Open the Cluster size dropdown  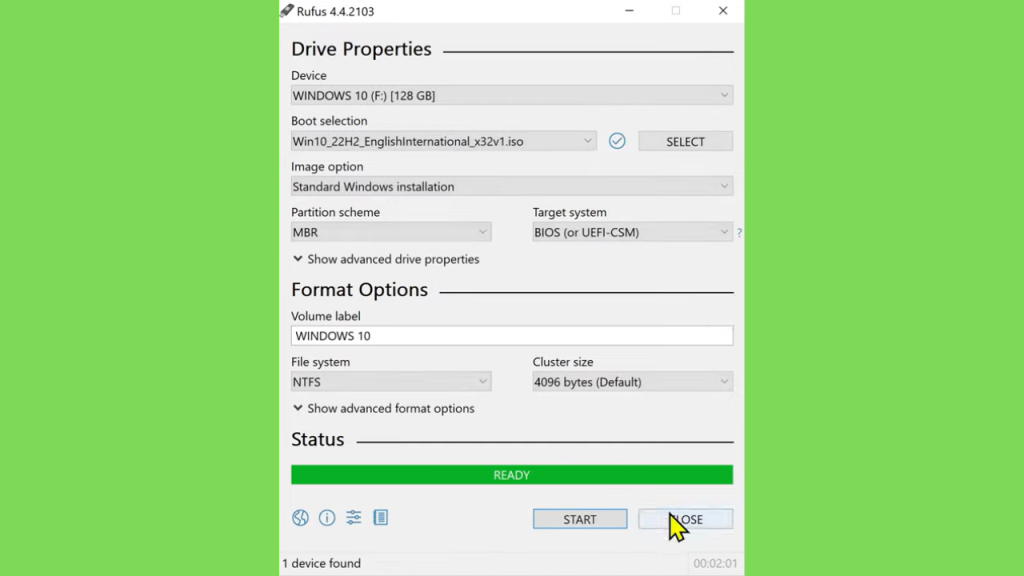click(x=632, y=382)
